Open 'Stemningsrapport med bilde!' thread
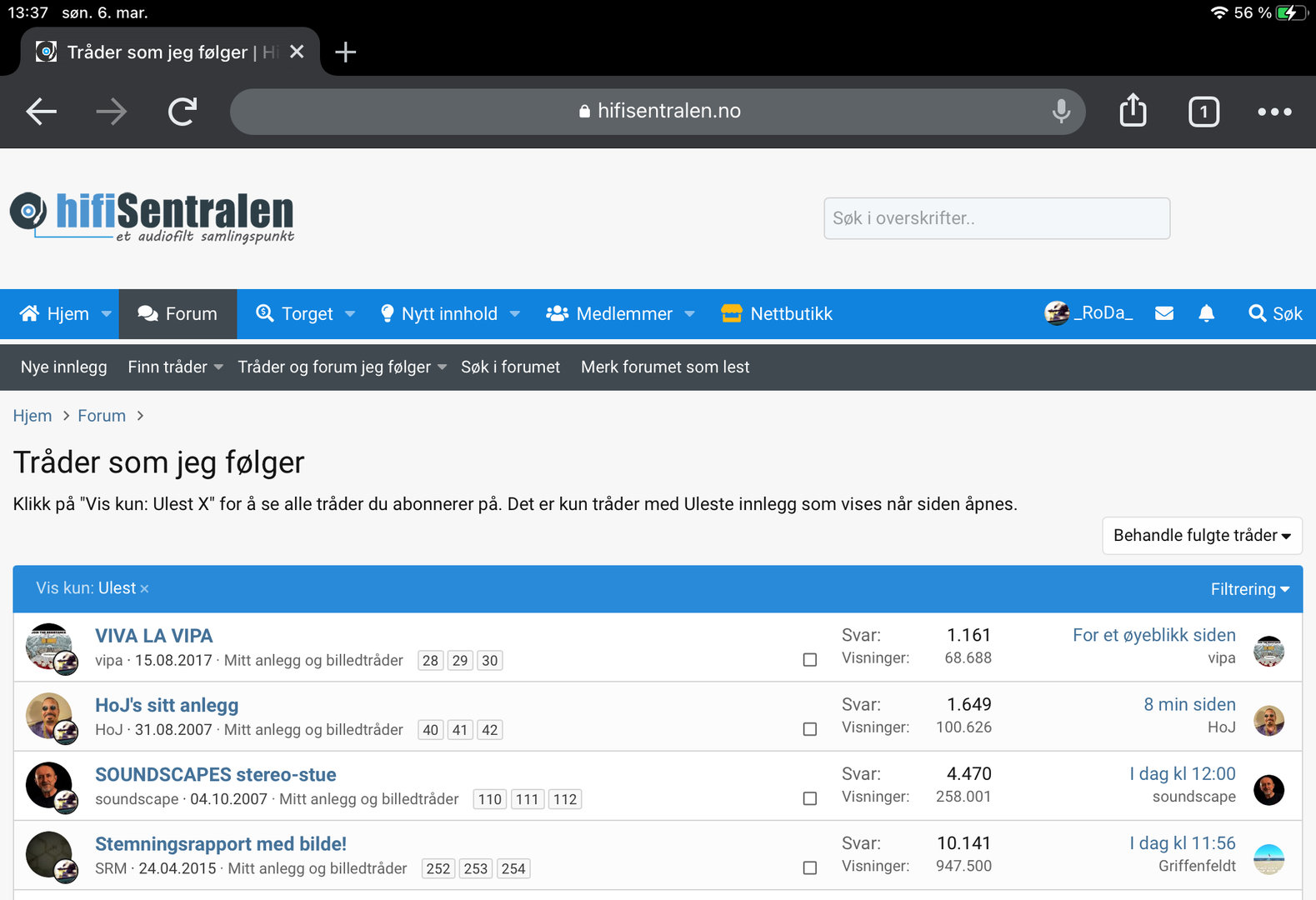This screenshot has height=900, width=1316. 221,843
